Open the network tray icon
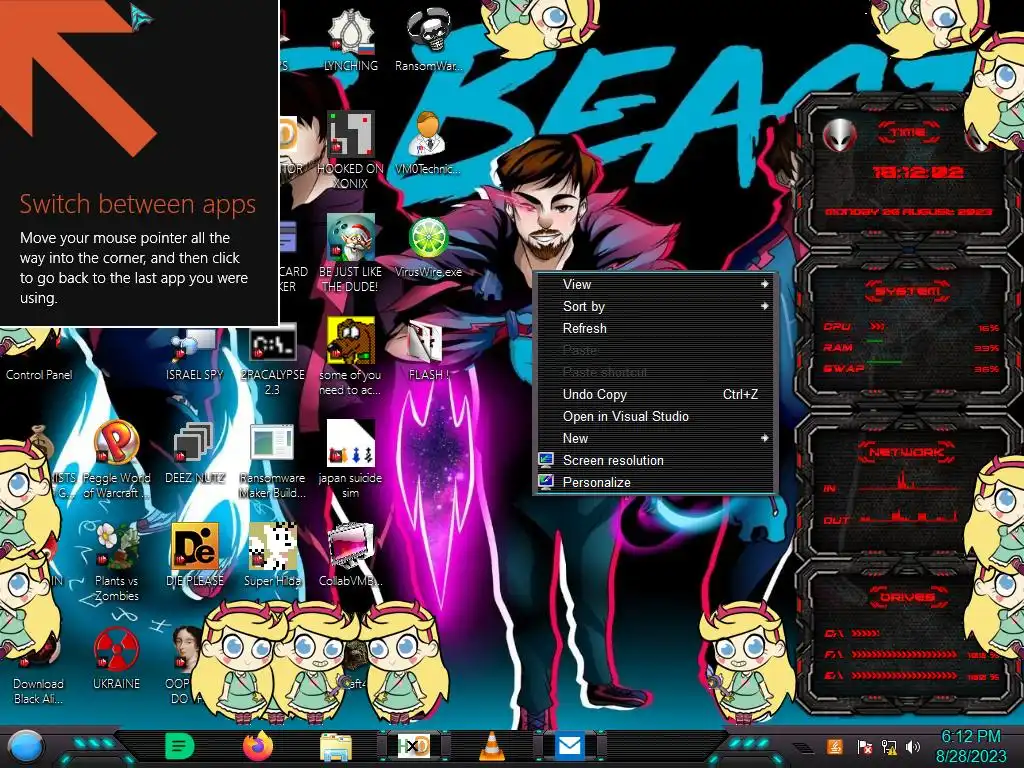1024x768 pixels. point(889,746)
